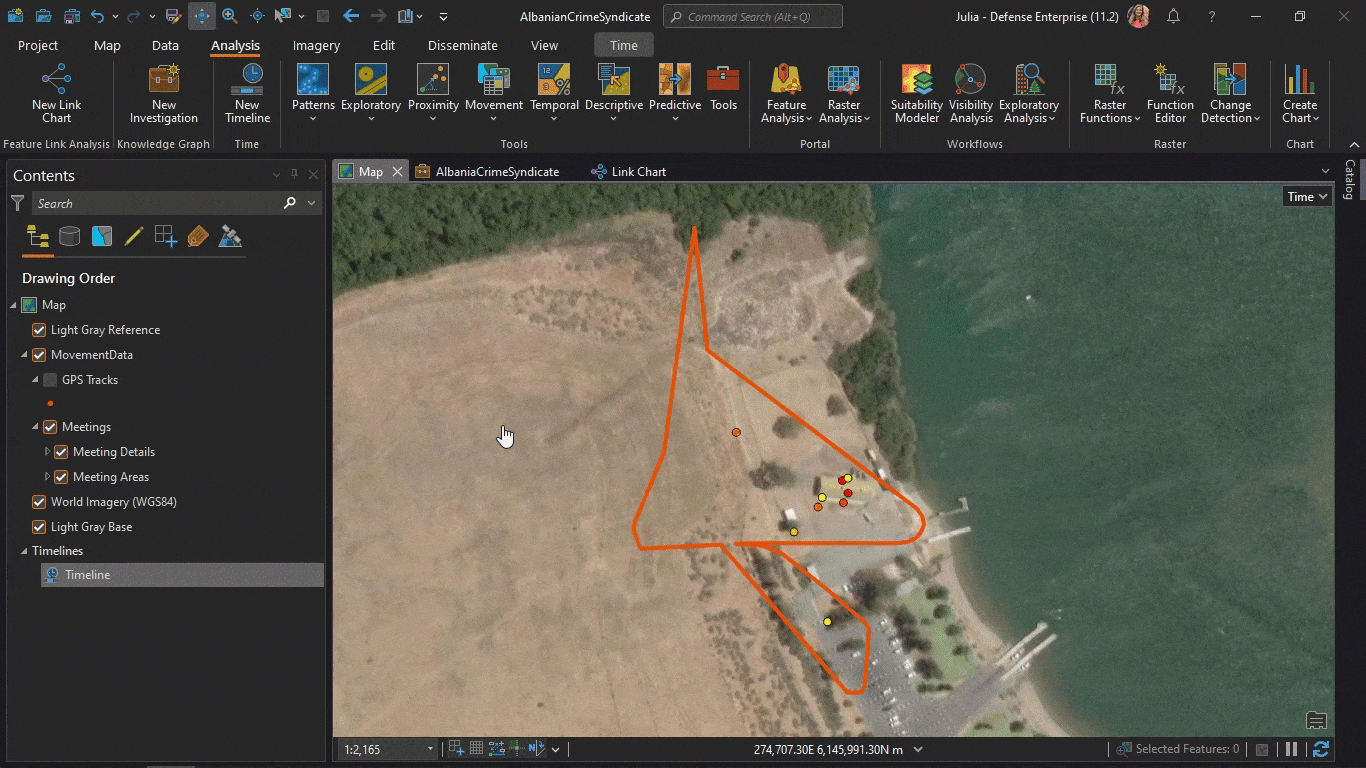Open the map pop-up notifications icon
Viewport: 1366px width, 768px height.
1317,720
